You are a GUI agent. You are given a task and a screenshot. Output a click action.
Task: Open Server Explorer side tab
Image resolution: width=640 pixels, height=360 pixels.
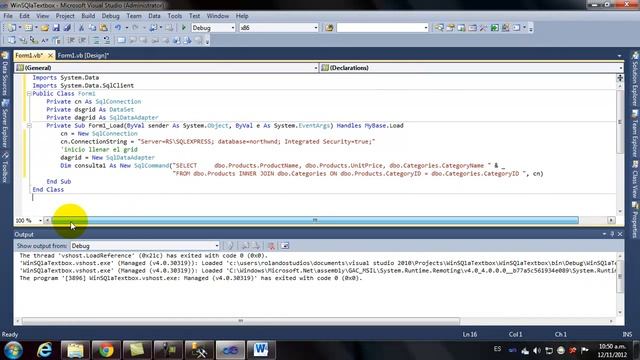click(5, 125)
